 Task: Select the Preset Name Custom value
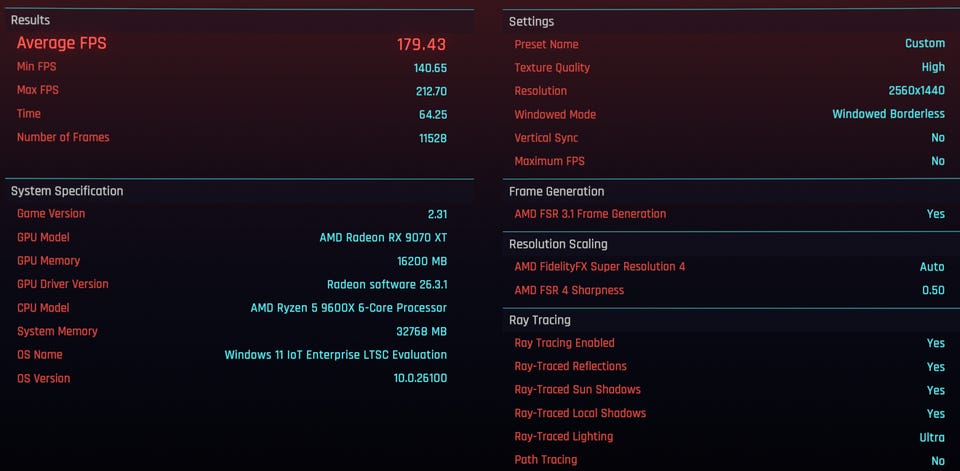click(x=925, y=44)
